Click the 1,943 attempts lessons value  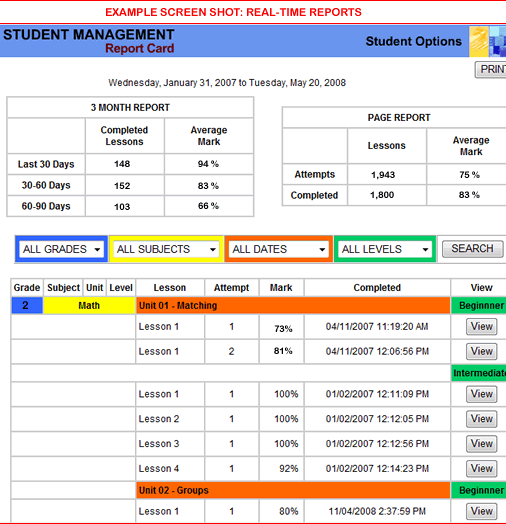[x=383, y=175]
